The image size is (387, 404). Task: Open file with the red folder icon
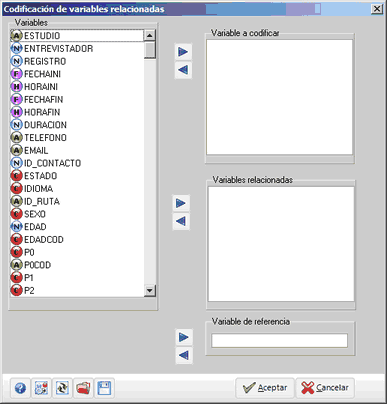coord(83,388)
